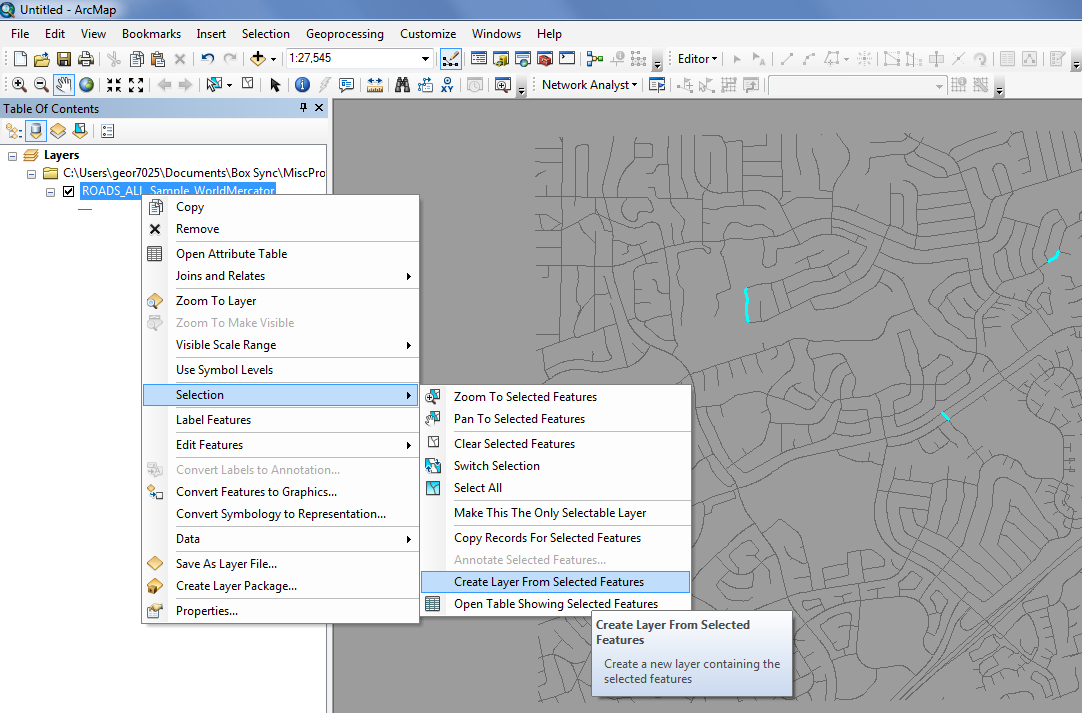1082x713 pixels.
Task: Select the Measure tool
Action: [373, 84]
